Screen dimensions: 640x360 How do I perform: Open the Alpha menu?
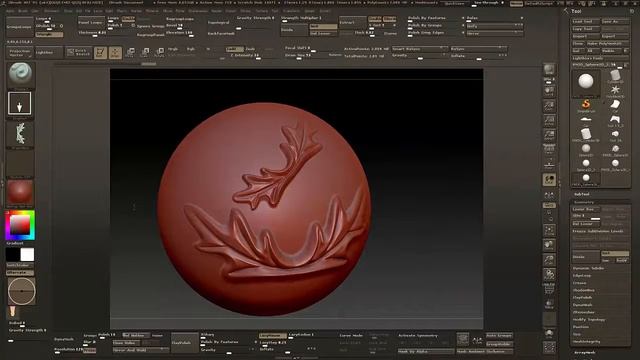tap(10, 11)
